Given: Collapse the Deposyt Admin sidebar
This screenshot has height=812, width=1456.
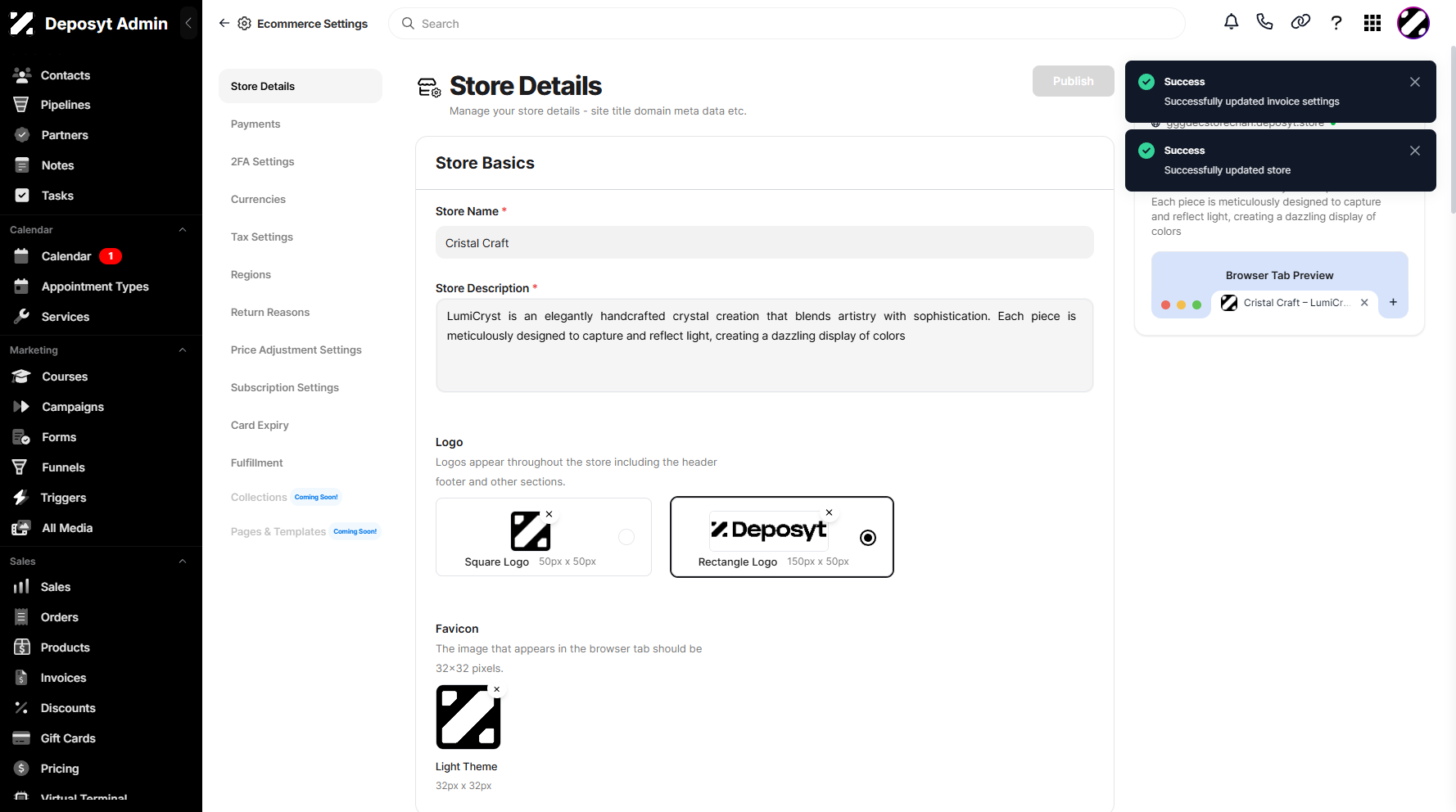Looking at the screenshot, I should coord(188,23).
